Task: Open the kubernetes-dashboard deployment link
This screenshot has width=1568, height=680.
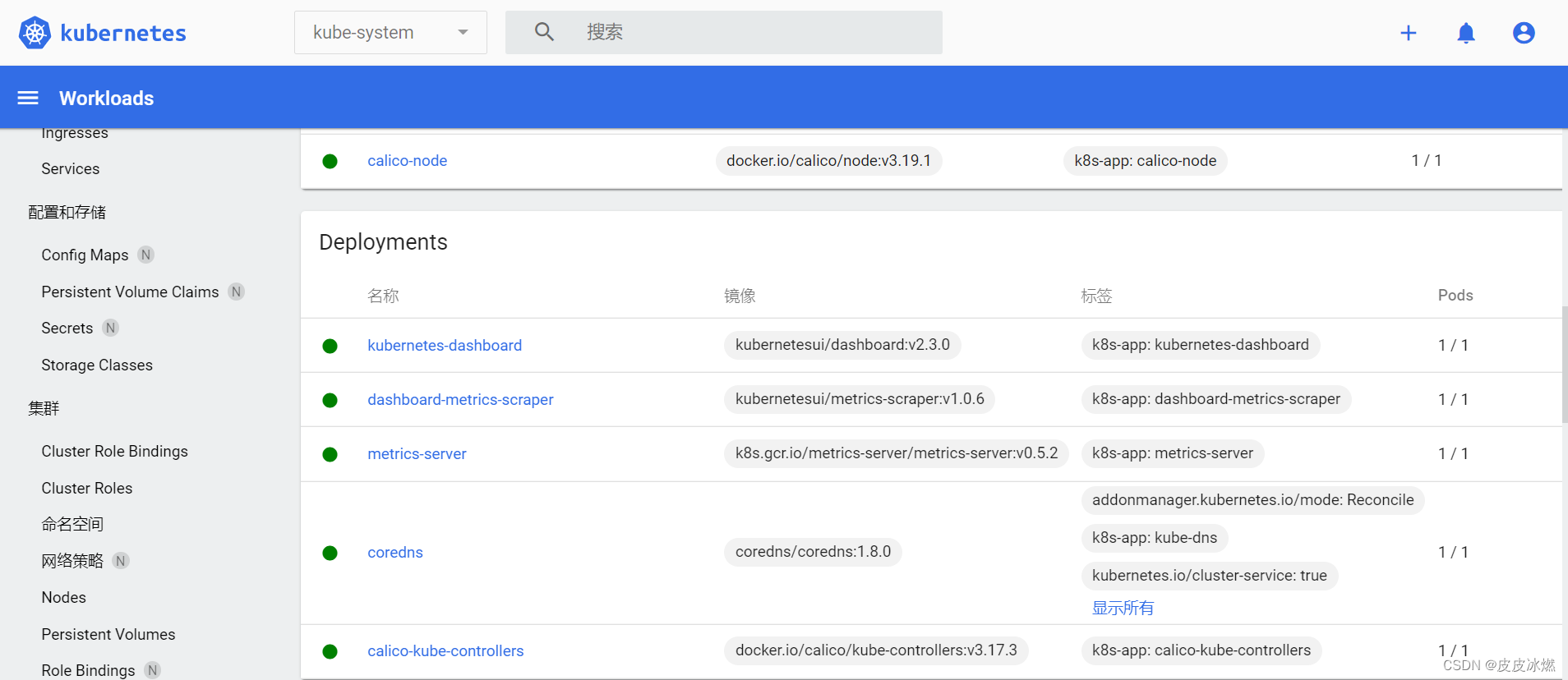Action: point(445,345)
